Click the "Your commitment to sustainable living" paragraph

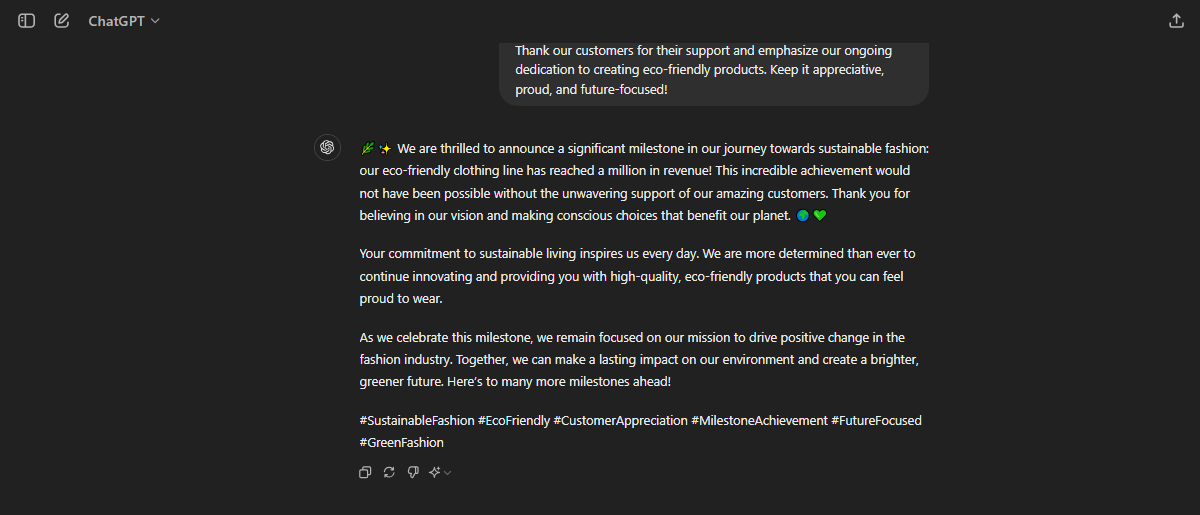[637, 276]
